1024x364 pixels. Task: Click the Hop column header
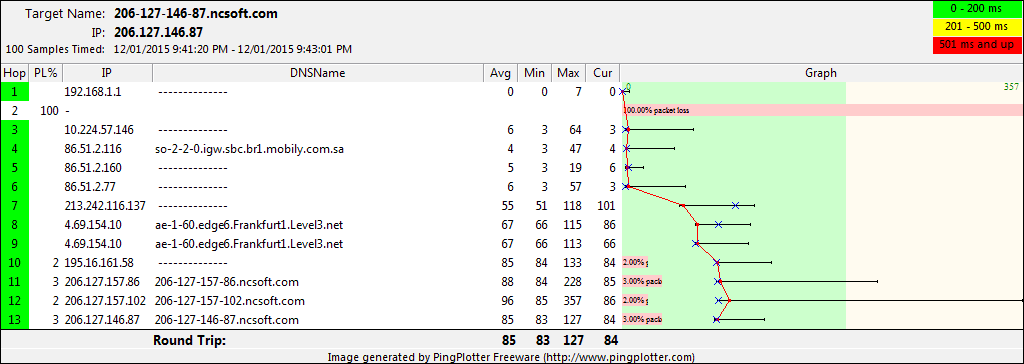tap(14, 73)
